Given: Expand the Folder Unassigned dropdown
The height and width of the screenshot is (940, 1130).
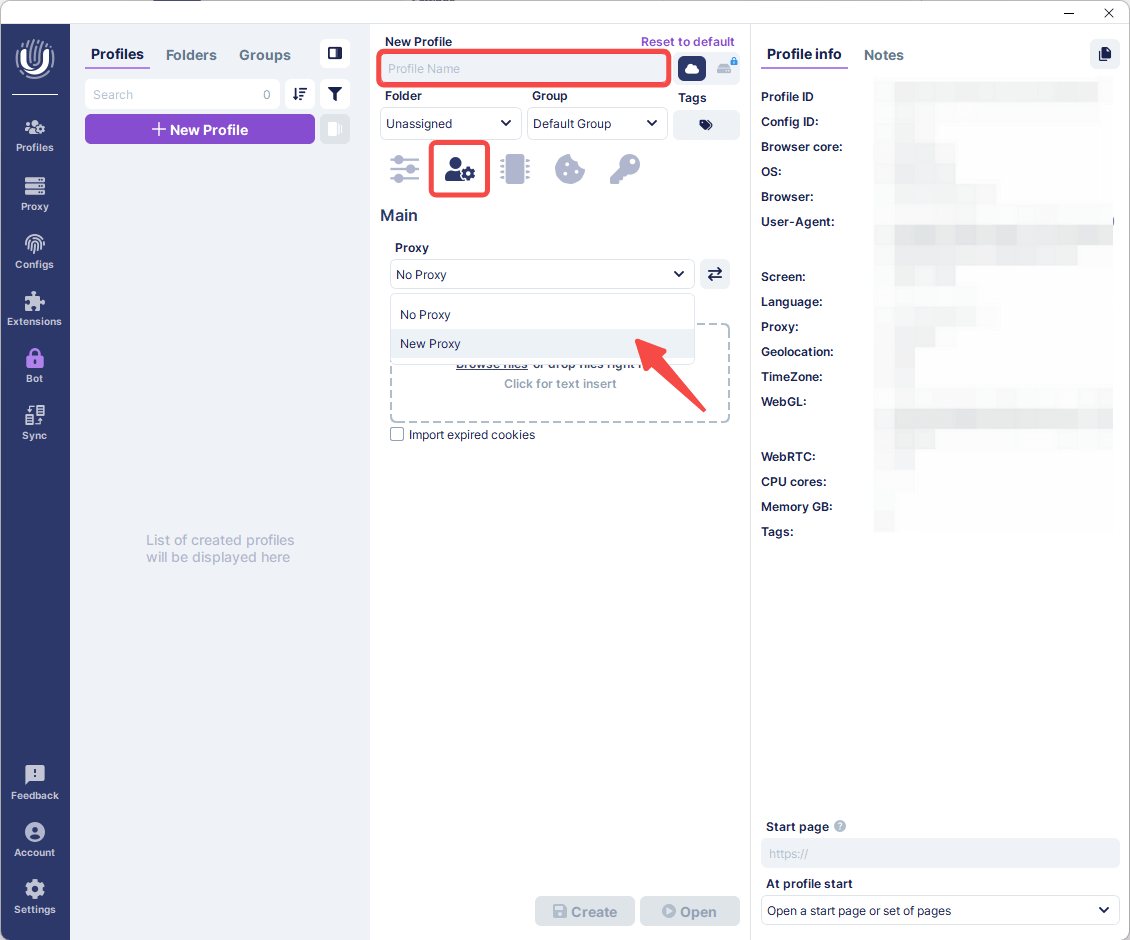Looking at the screenshot, I should coord(450,124).
